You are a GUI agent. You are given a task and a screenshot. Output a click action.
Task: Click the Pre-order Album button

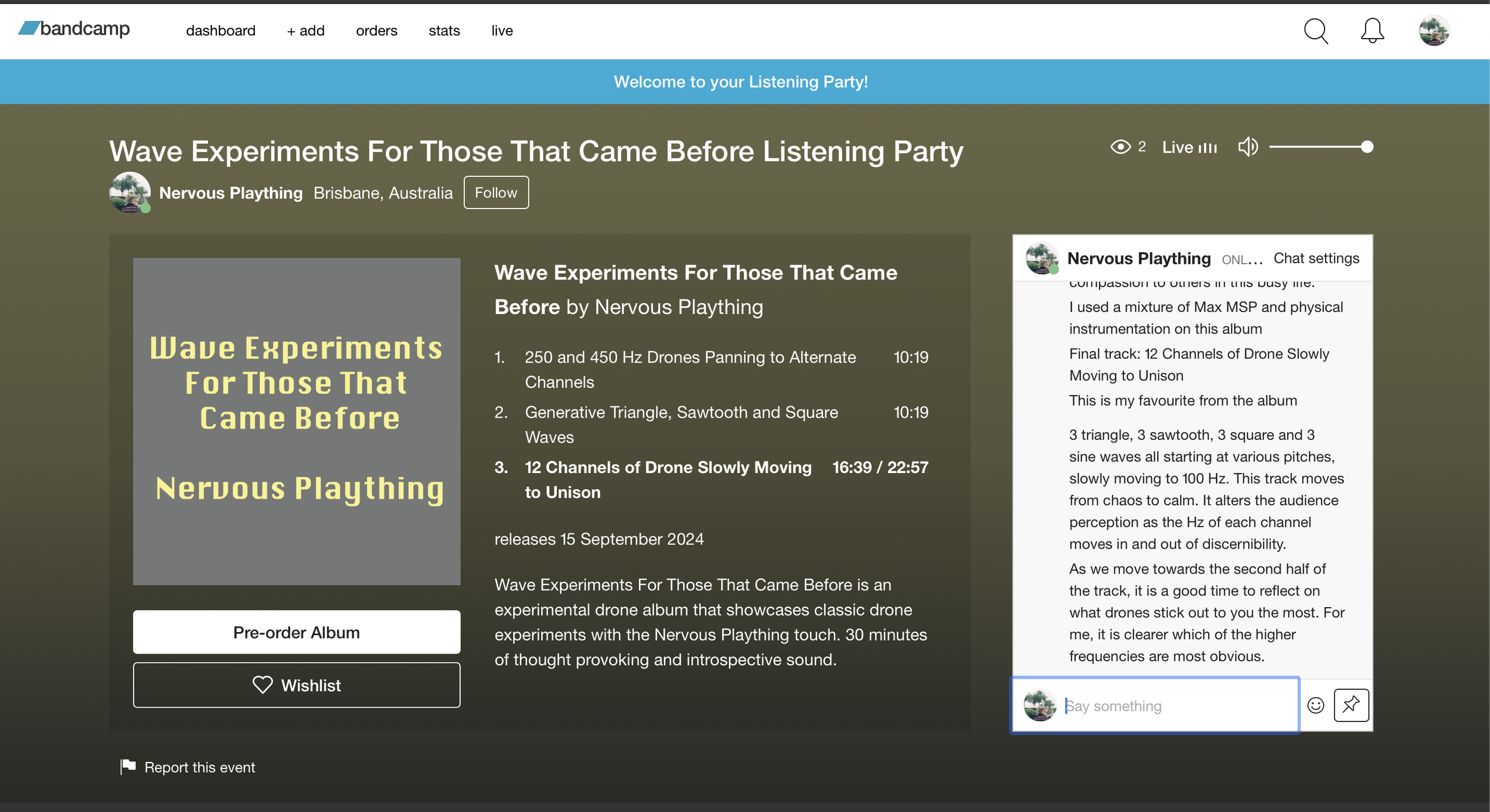(x=296, y=632)
